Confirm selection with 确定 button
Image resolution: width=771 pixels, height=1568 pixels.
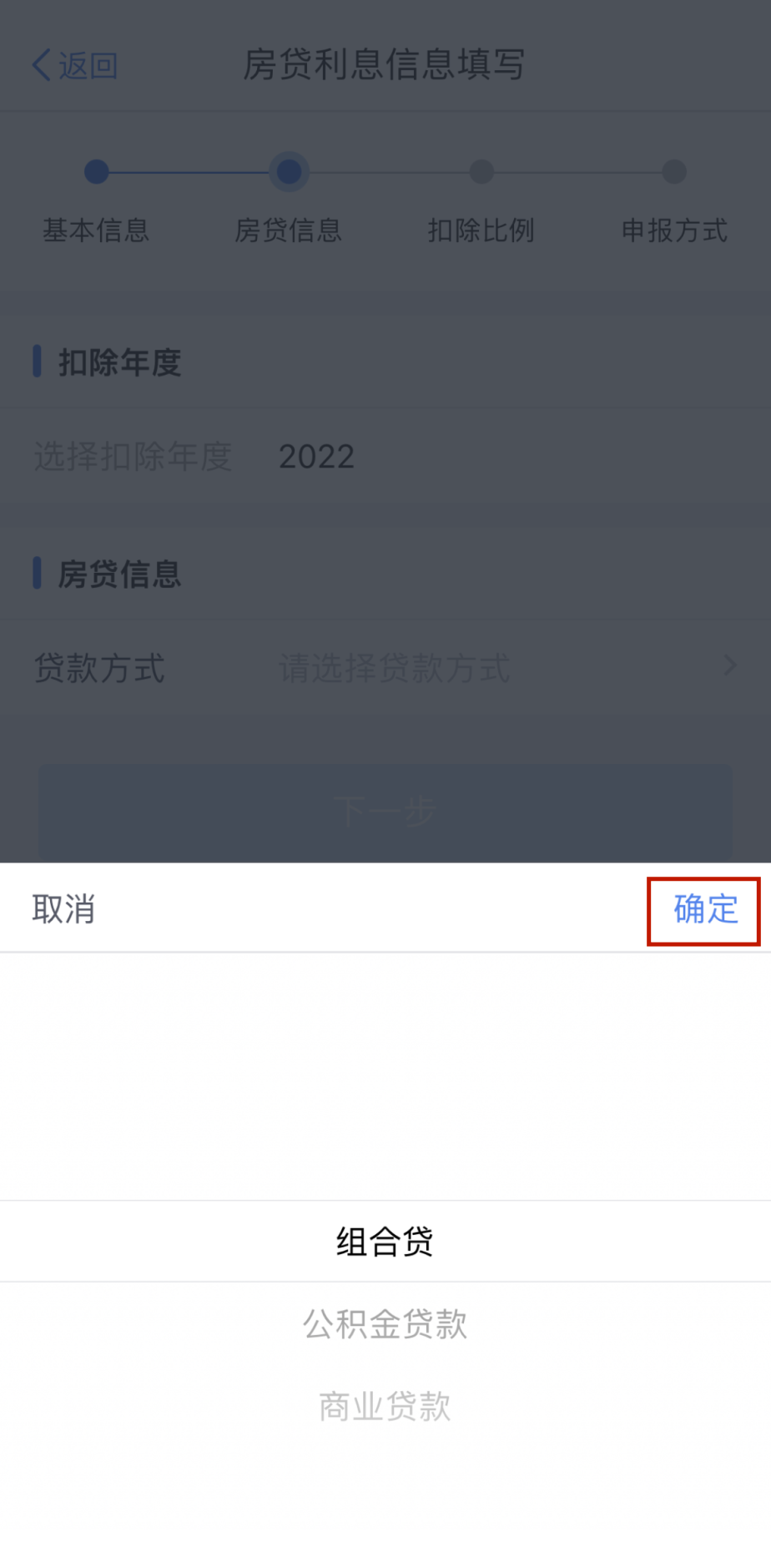click(x=706, y=909)
